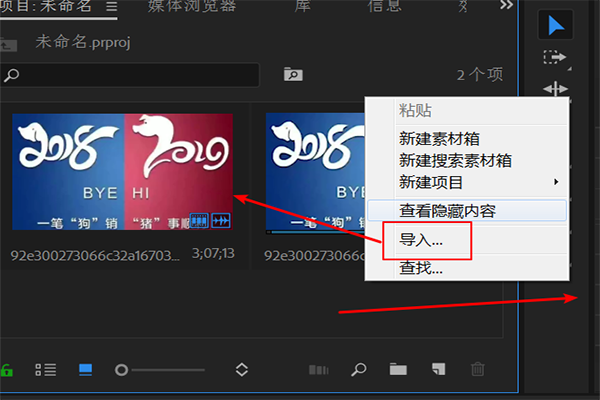Click the project search input field

point(129,75)
